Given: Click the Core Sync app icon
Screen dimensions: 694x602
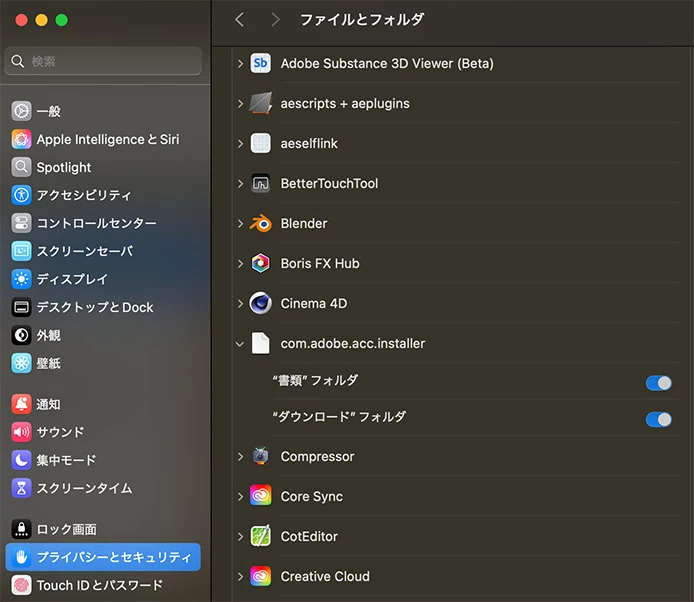Looking at the screenshot, I should [x=260, y=496].
